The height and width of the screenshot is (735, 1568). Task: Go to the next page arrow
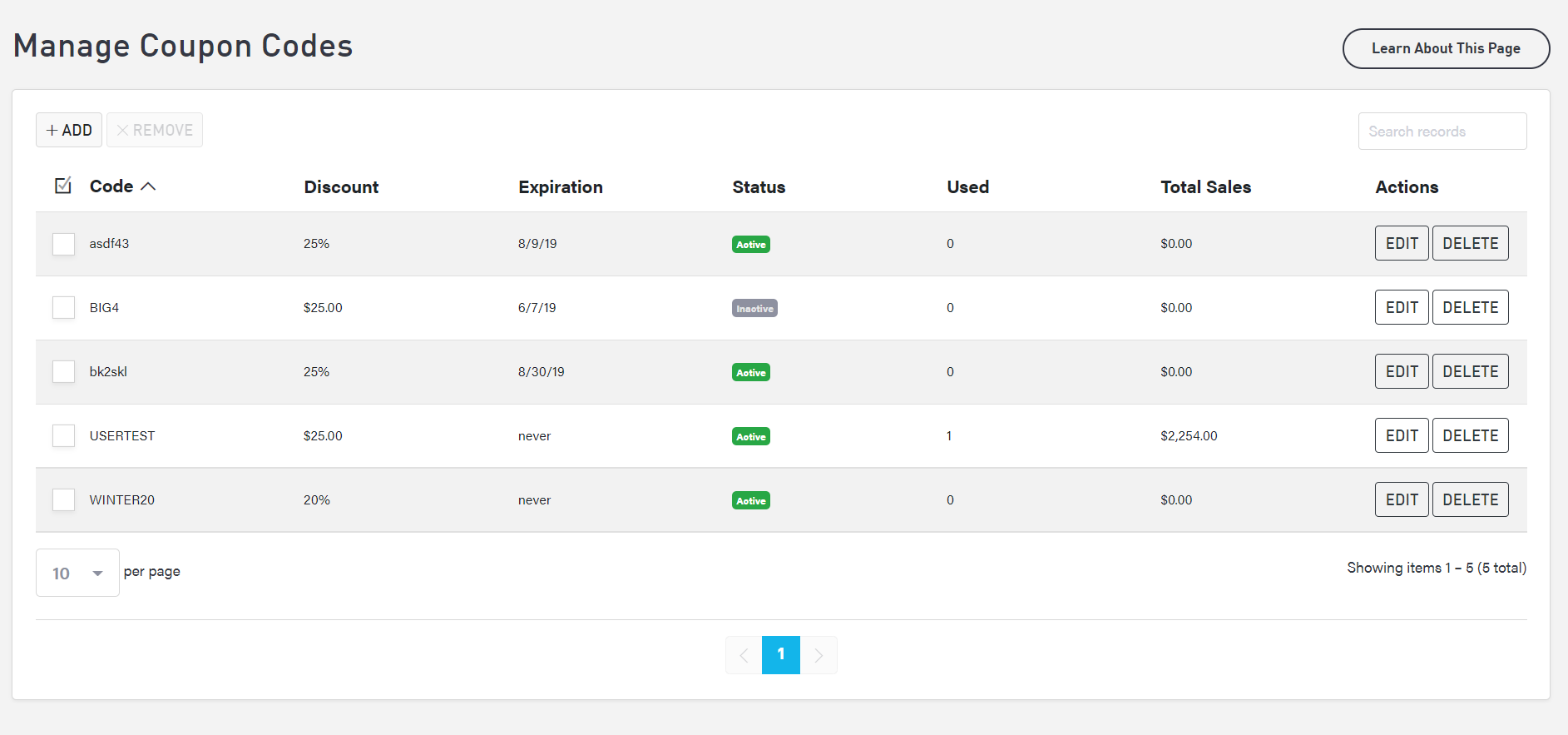click(819, 655)
